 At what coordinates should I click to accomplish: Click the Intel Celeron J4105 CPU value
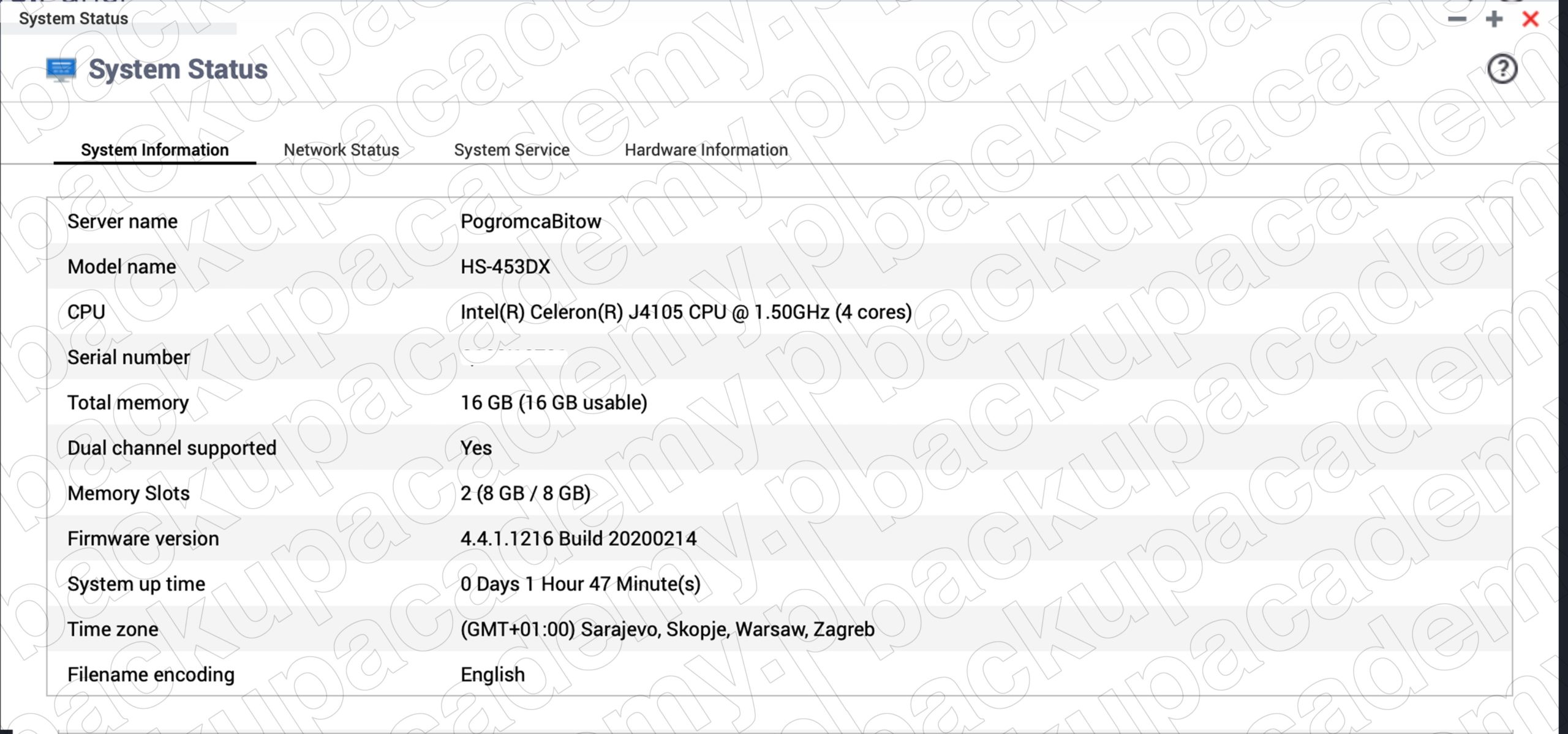pyautogui.click(x=686, y=312)
